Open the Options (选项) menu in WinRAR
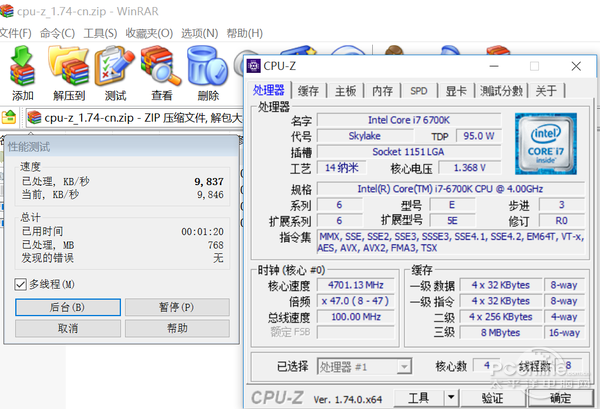 click(x=199, y=33)
